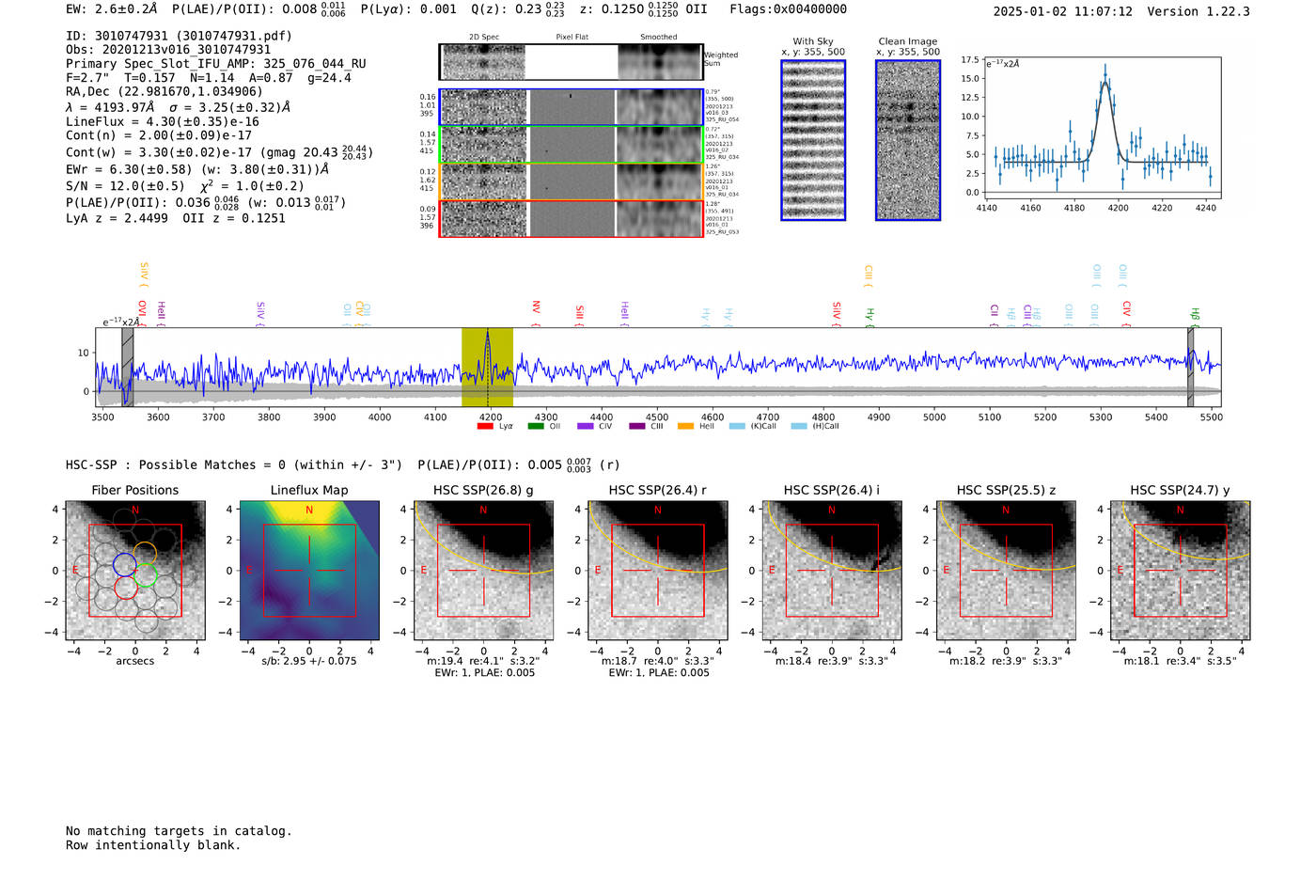Screen dimensions: 1316x896
Task: Open the HSC SSP(25.5) z image
Action: 1006,571
